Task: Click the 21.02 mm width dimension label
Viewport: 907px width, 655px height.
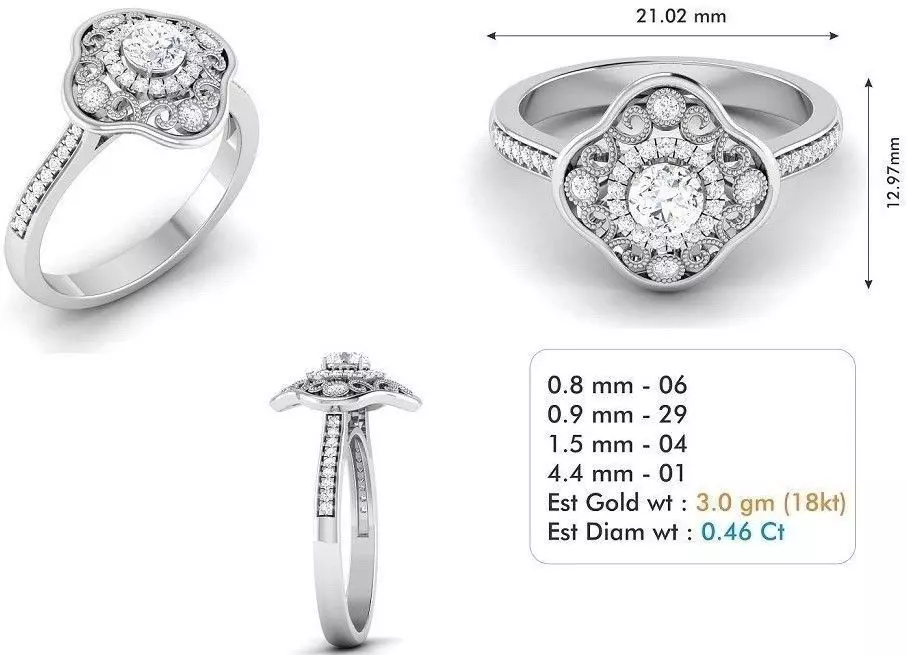Action: (681, 16)
